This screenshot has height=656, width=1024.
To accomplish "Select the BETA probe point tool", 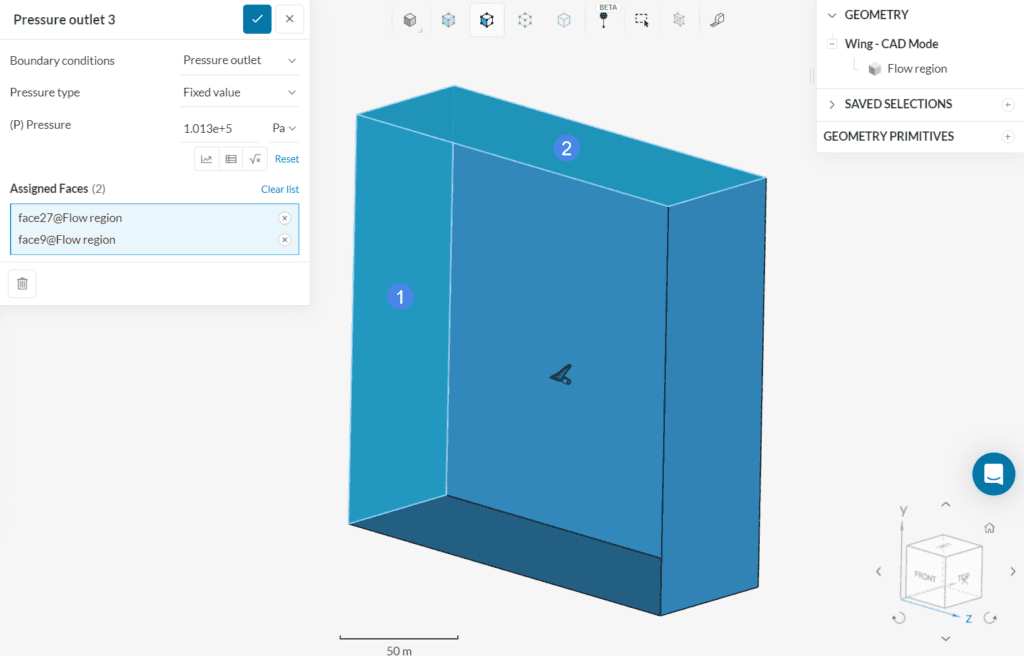I will point(603,18).
